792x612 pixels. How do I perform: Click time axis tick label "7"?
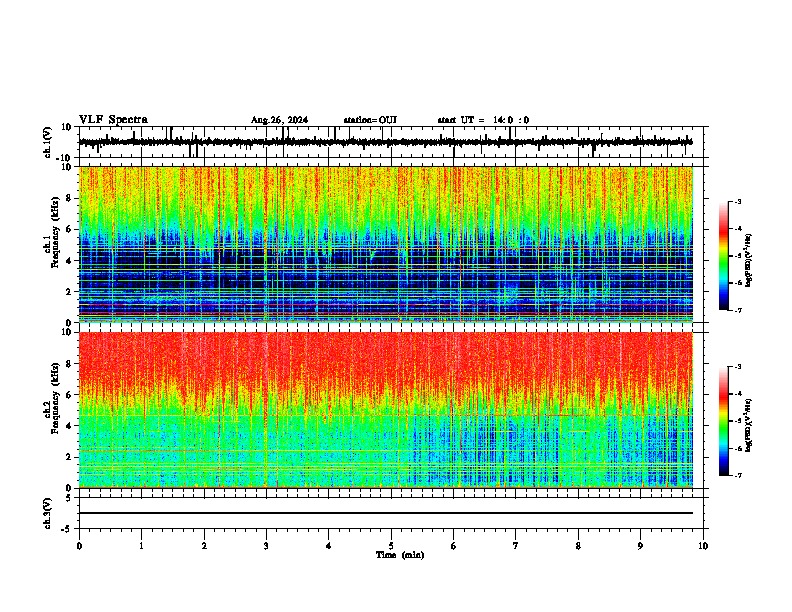(x=515, y=546)
